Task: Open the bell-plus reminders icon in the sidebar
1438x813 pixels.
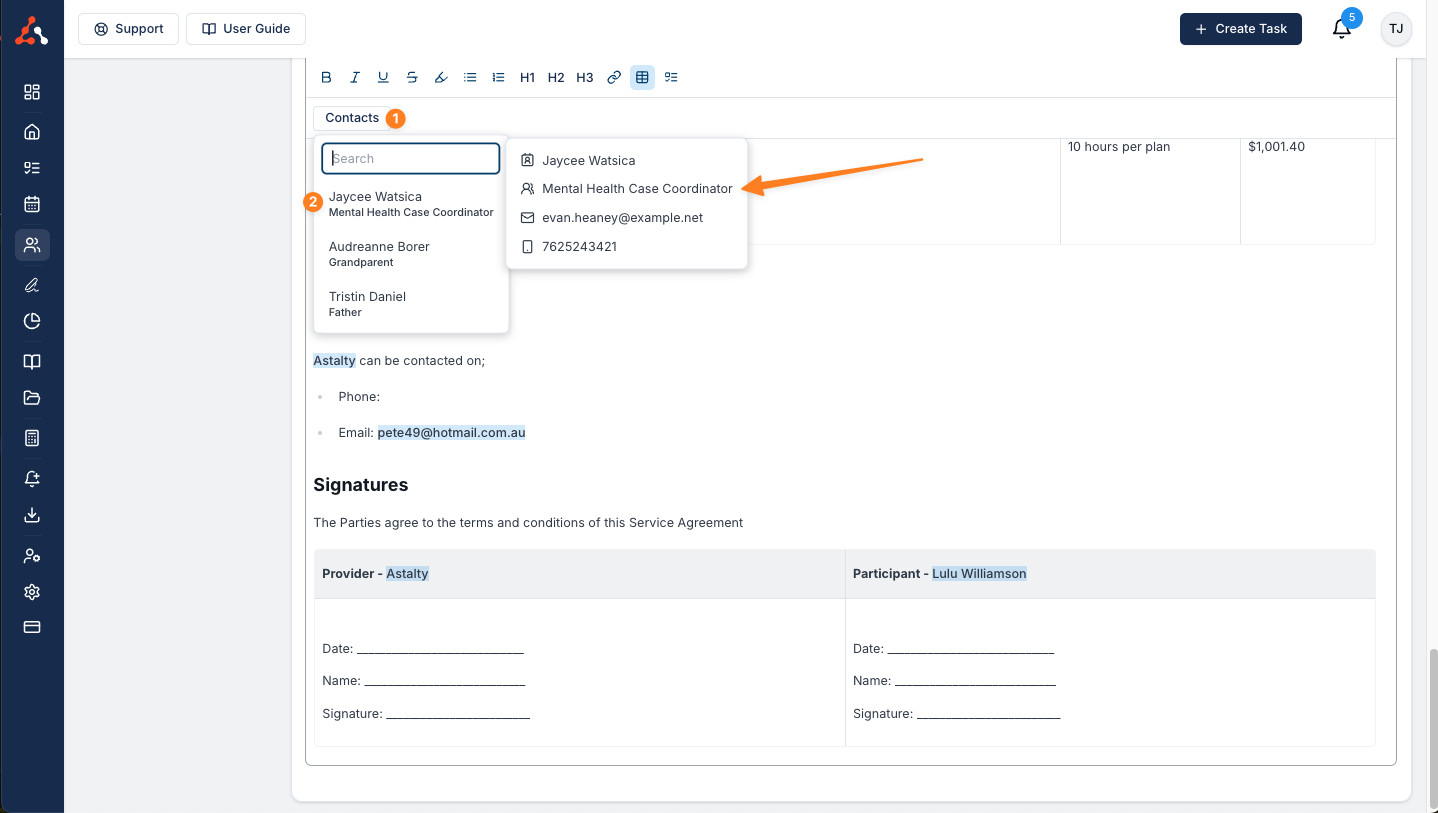Action: pyautogui.click(x=32, y=479)
